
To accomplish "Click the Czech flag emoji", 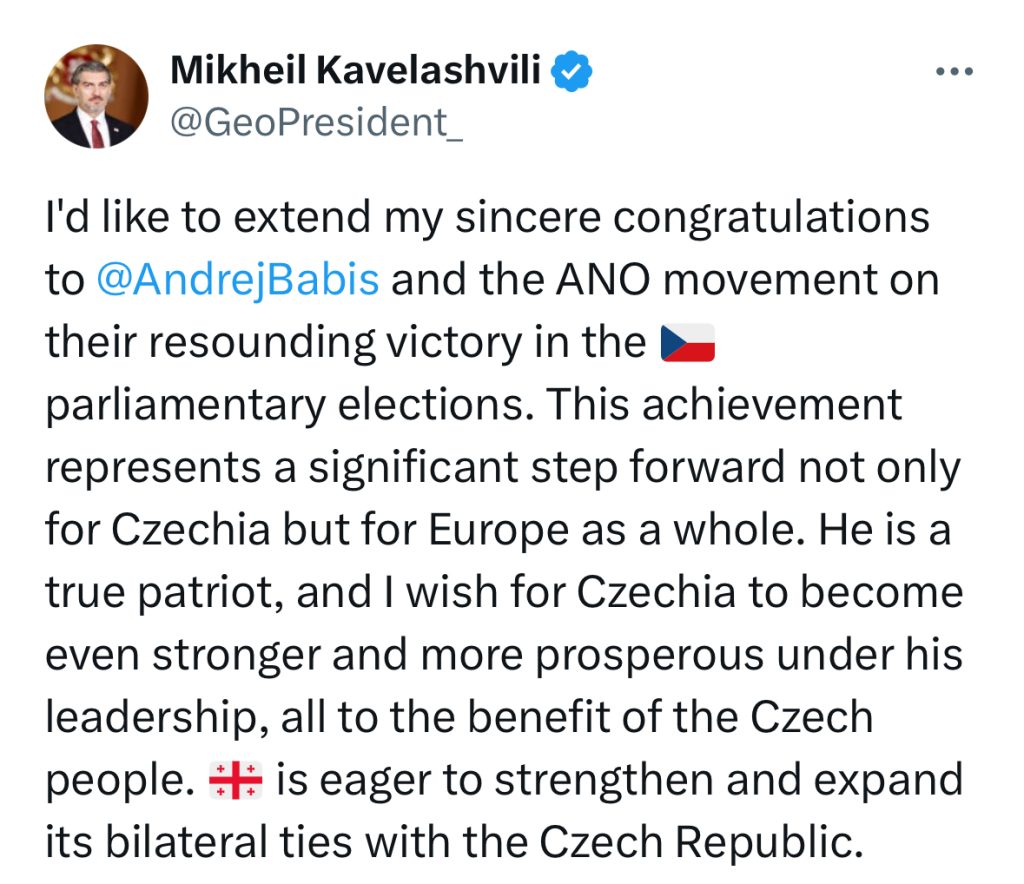I will coord(689,343).
